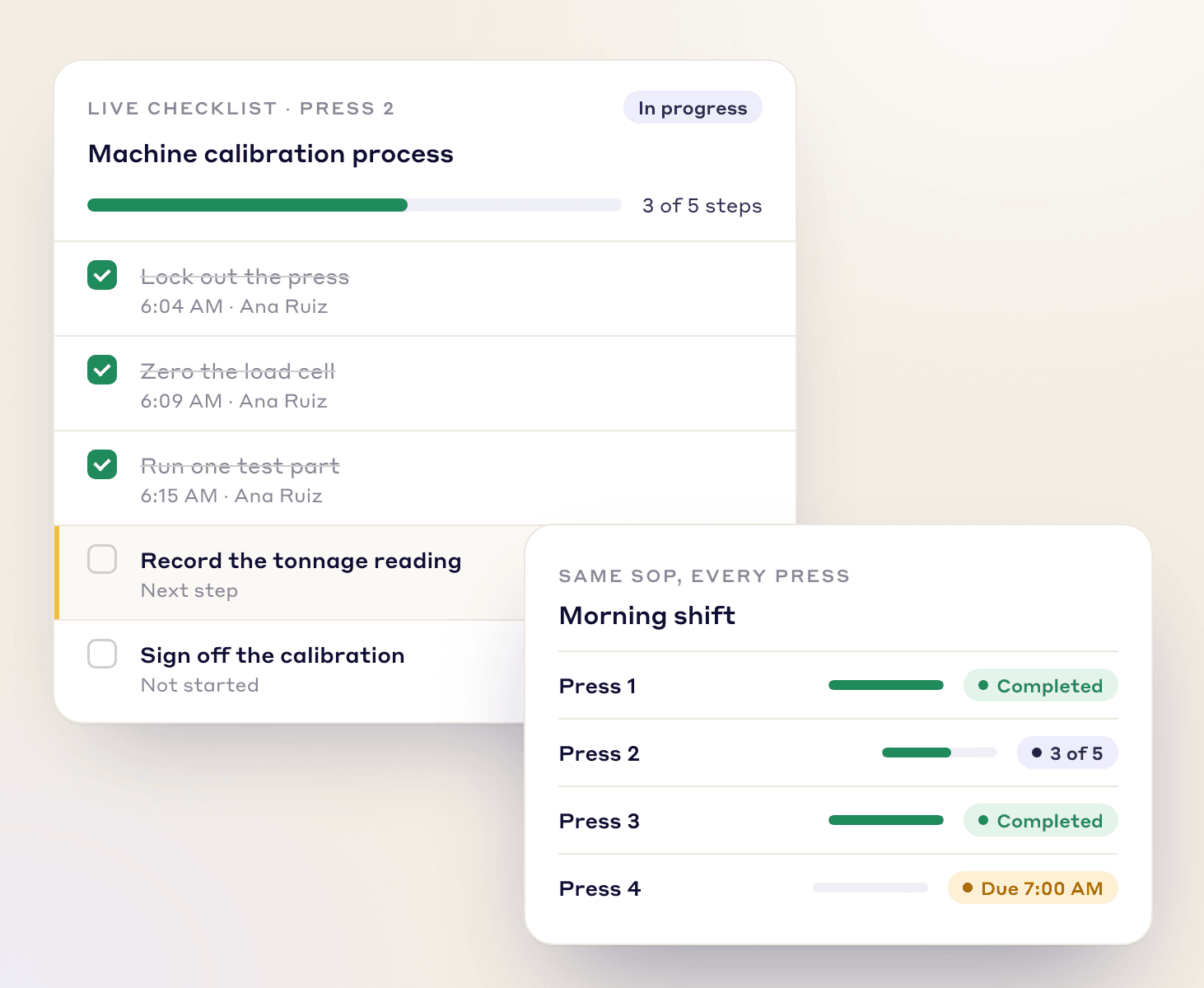Check the Sign off the calibration box
Screen dimensions: 1204x988
pos(102,654)
